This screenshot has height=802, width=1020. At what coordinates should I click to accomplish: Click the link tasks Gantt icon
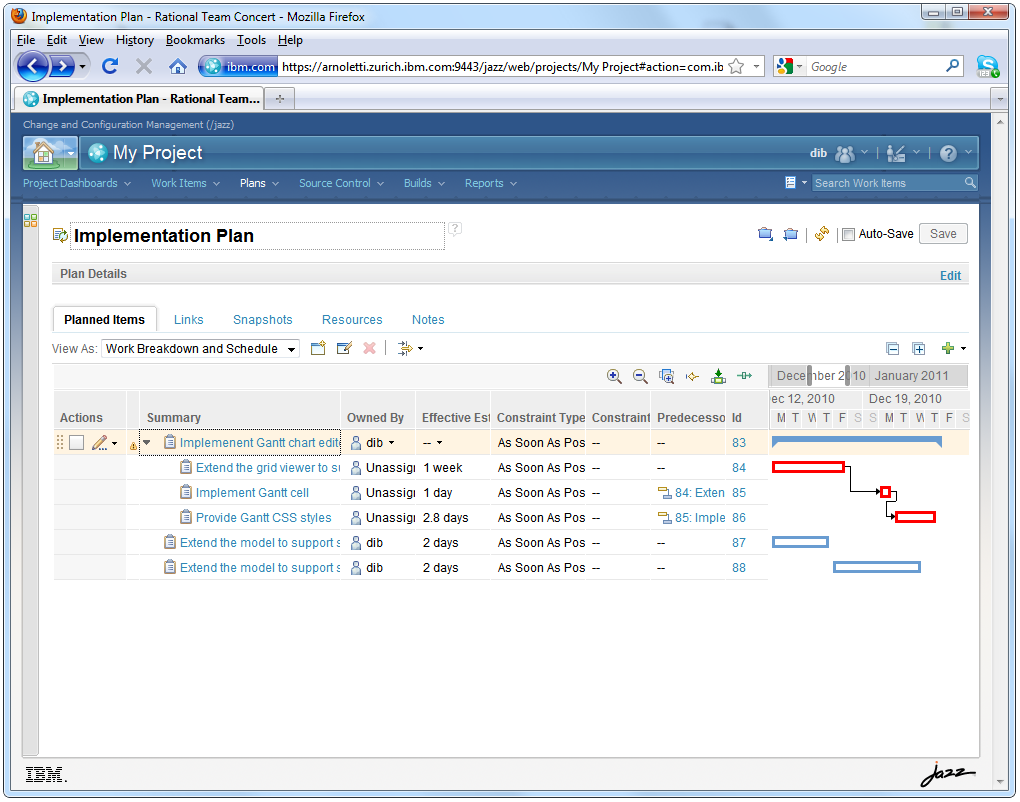[744, 376]
